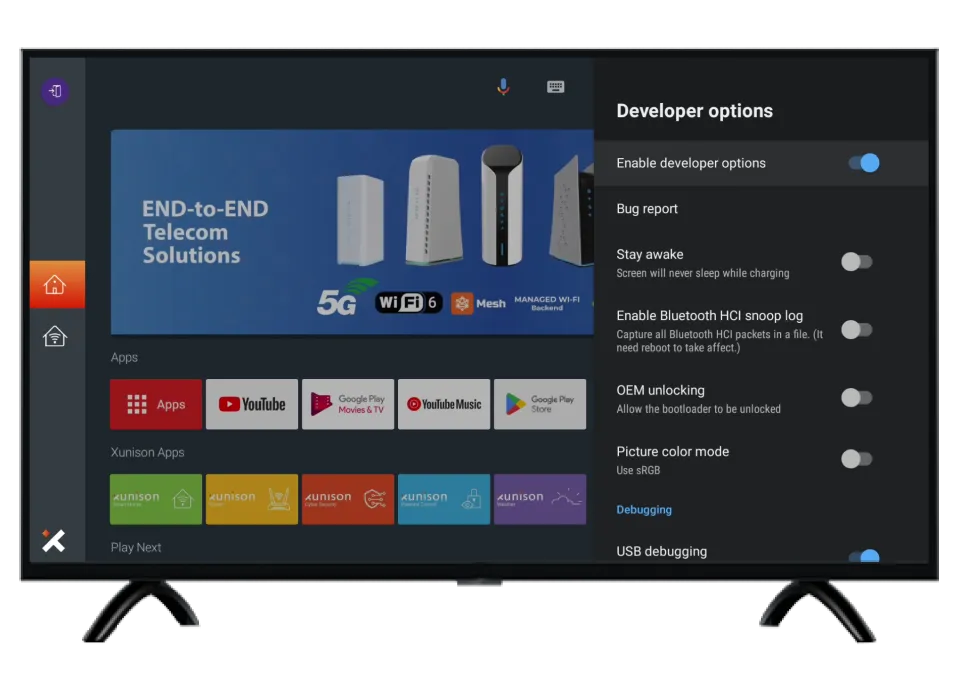The height and width of the screenshot is (699, 960).
Task: Click the purple sign-in icon in the sidebar
Action: pyautogui.click(x=55, y=91)
